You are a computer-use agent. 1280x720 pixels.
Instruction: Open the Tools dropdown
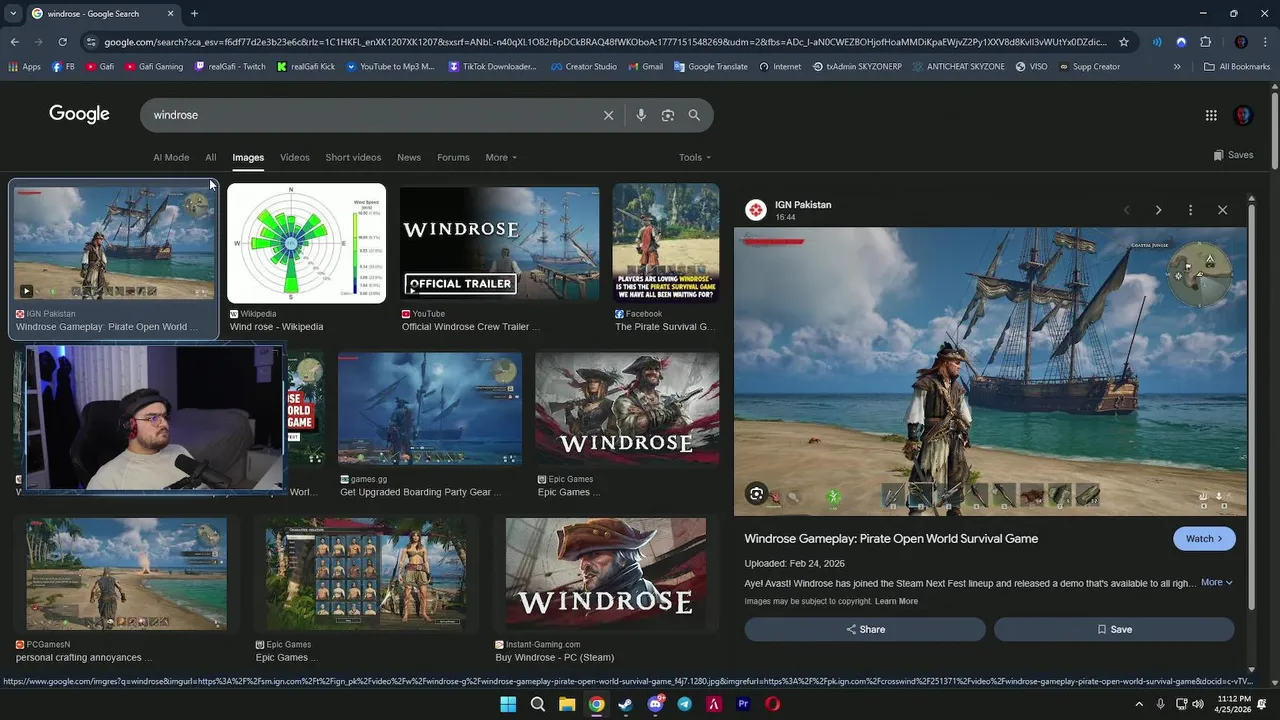pyautogui.click(x=695, y=157)
